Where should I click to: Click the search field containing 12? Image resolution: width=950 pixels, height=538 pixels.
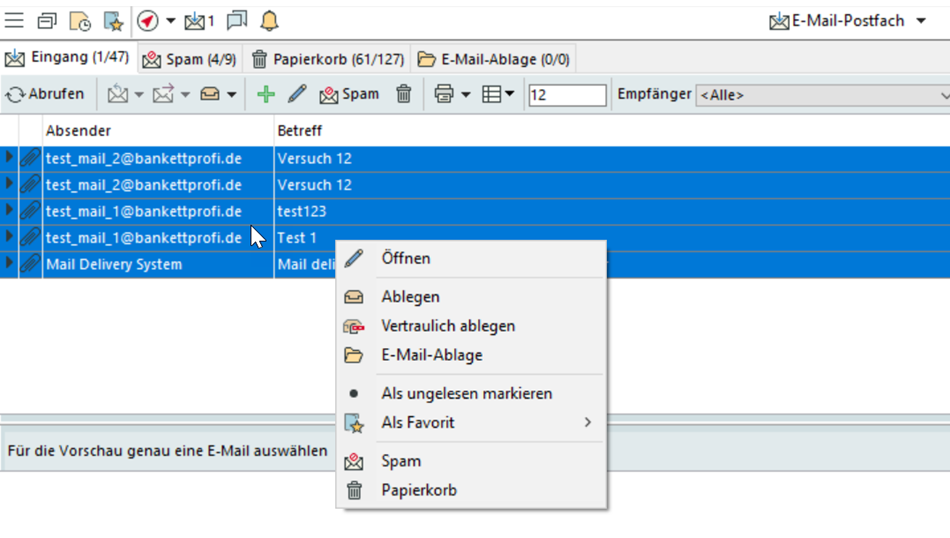coord(566,95)
